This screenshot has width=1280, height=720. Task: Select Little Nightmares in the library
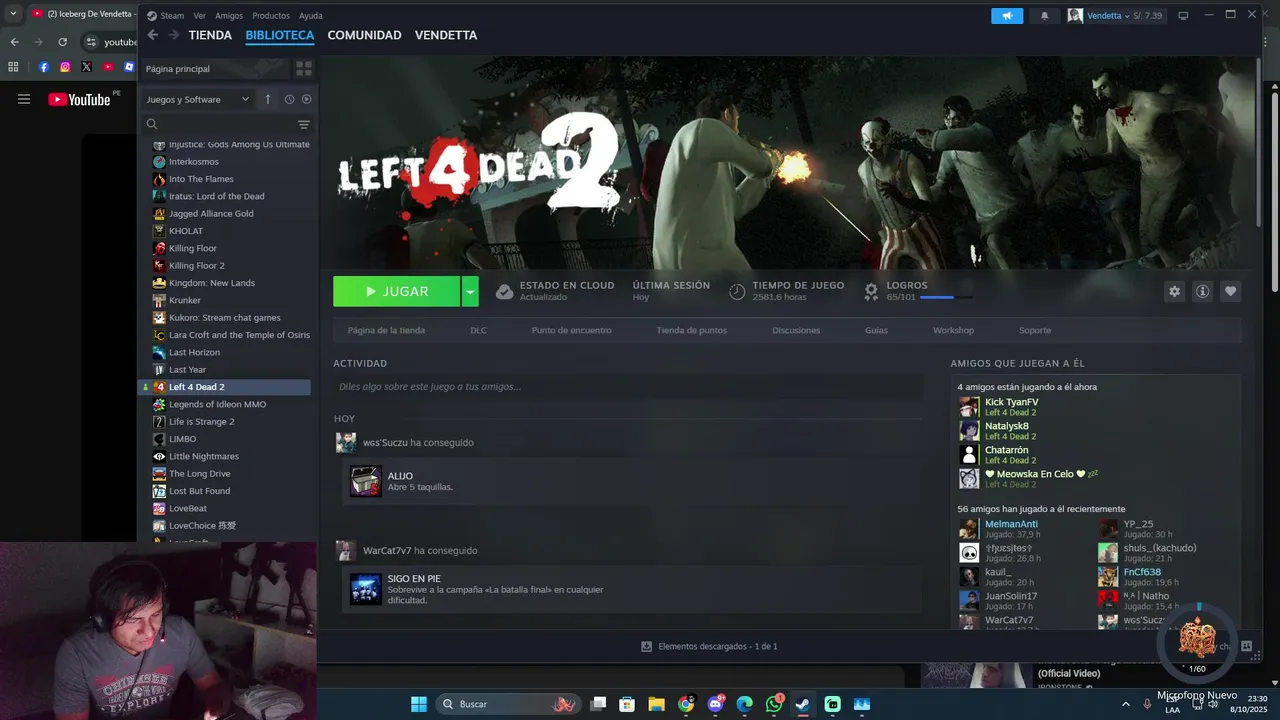tap(204, 456)
